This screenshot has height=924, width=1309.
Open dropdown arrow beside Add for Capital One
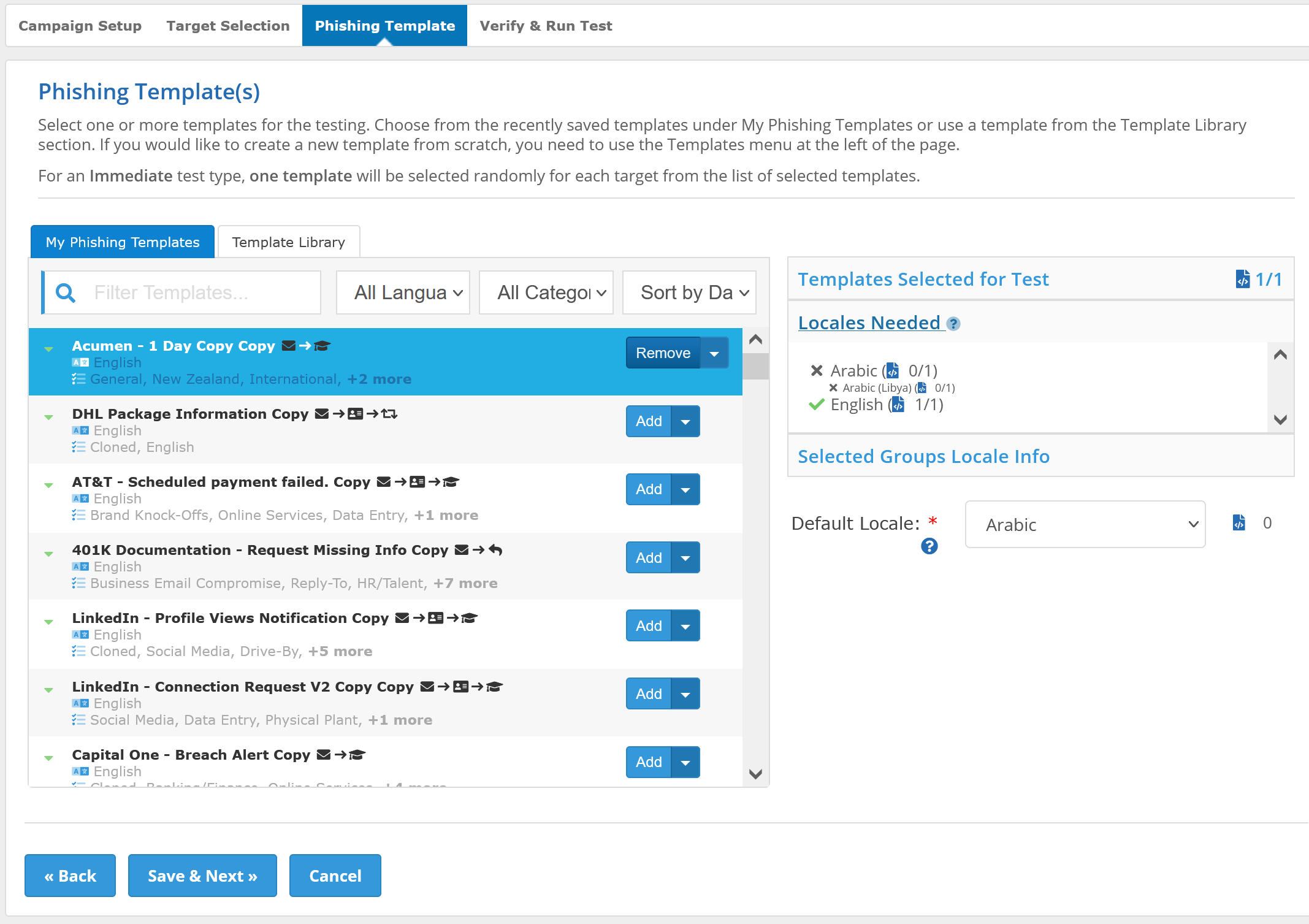[685, 762]
